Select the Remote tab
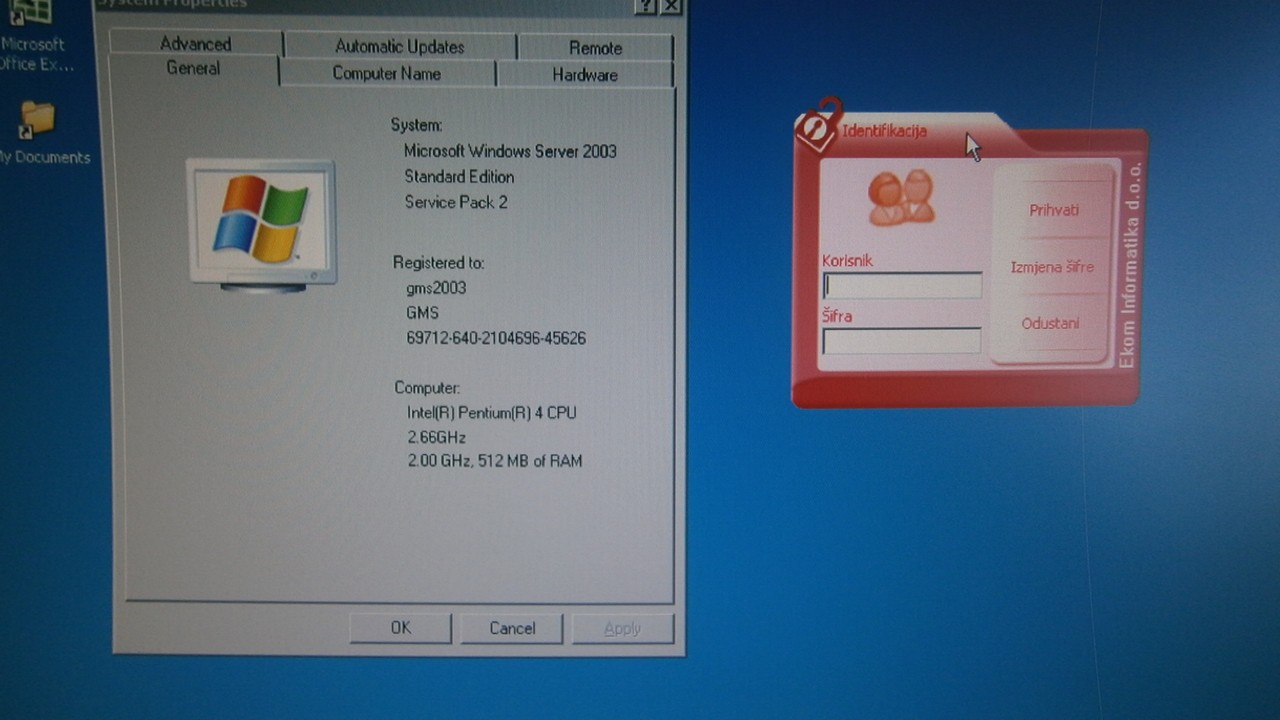The width and height of the screenshot is (1280, 720). [595, 47]
